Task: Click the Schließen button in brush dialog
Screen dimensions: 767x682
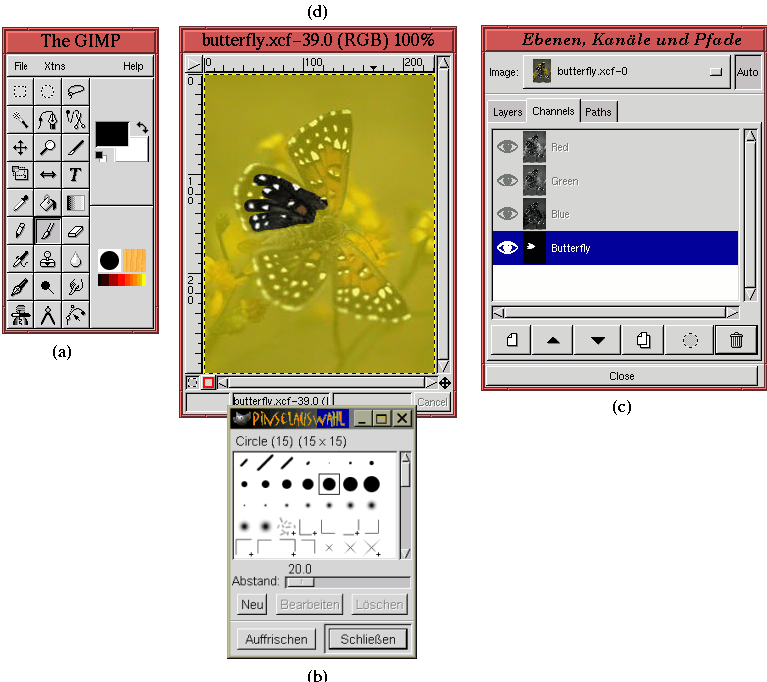Action: (367, 639)
